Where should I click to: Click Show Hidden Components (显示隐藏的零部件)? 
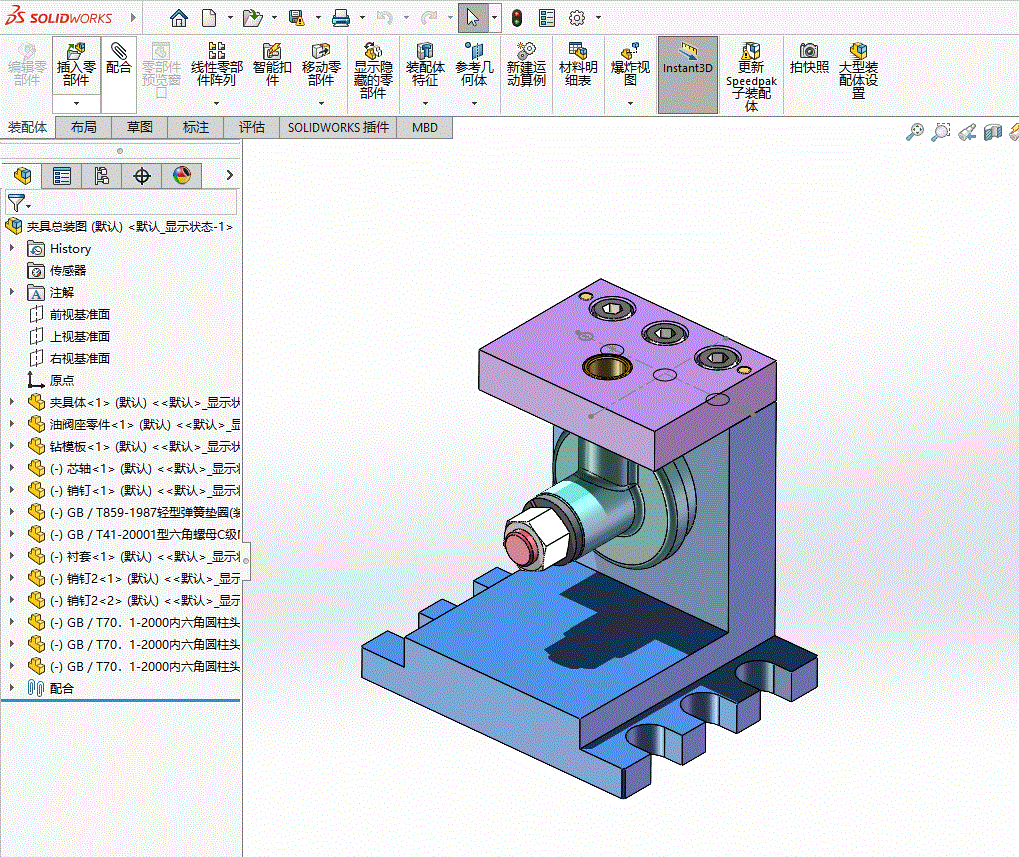[373, 70]
